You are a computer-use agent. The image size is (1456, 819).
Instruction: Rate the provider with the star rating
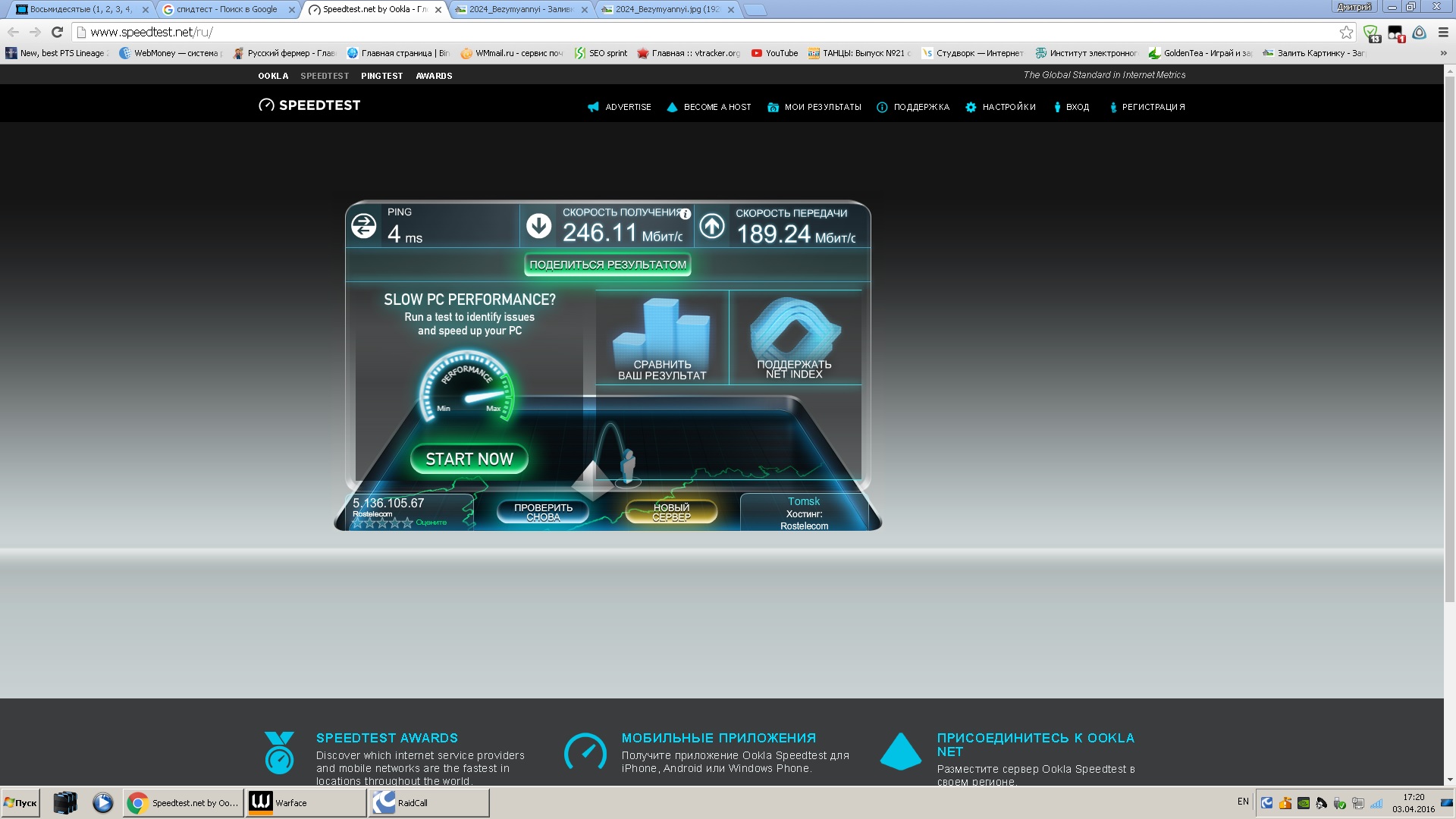[x=382, y=522]
